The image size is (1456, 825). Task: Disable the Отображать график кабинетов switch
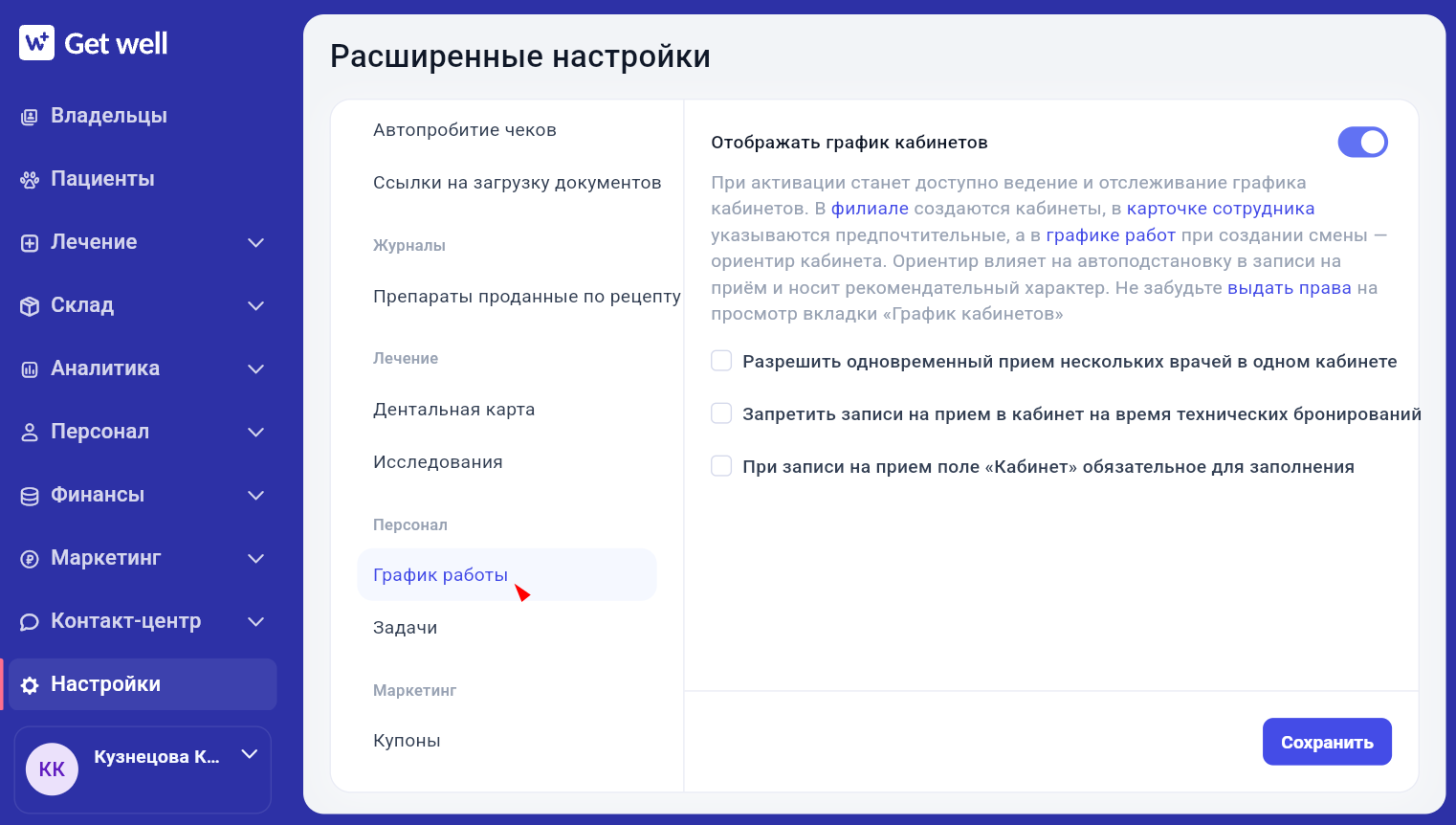click(1362, 143)
